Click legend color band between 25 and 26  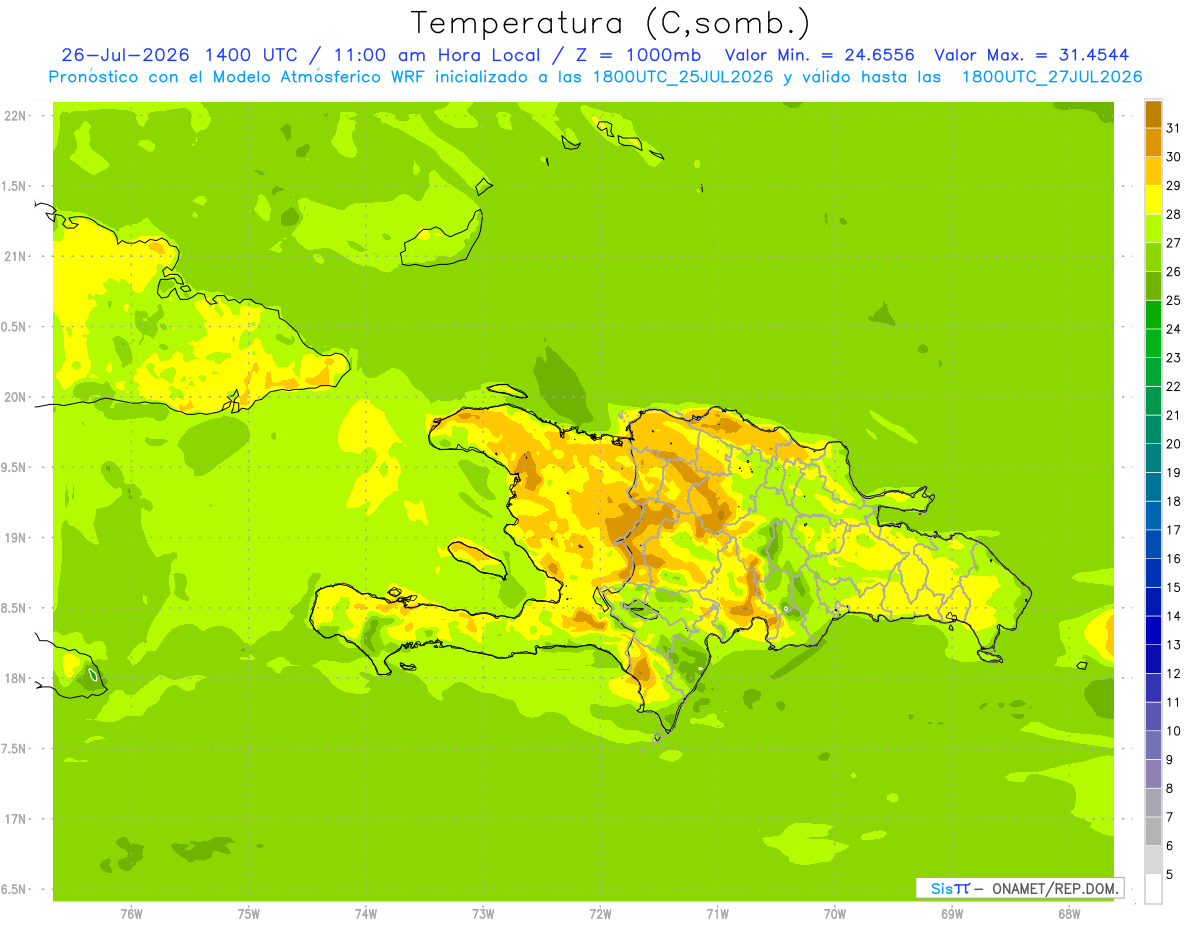pos(1153,285)
